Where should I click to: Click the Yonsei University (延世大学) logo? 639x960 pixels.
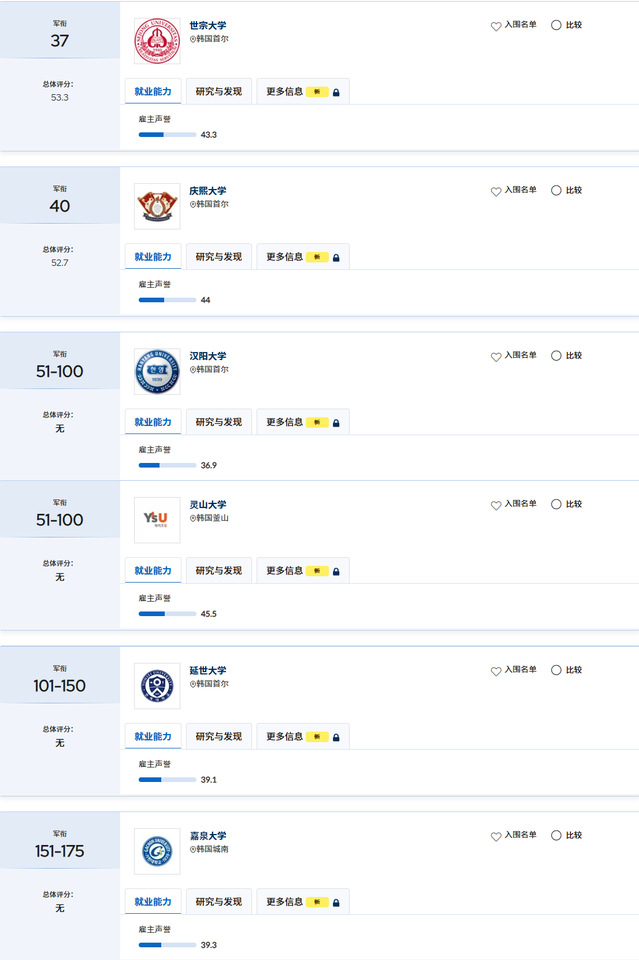[157, 686]
